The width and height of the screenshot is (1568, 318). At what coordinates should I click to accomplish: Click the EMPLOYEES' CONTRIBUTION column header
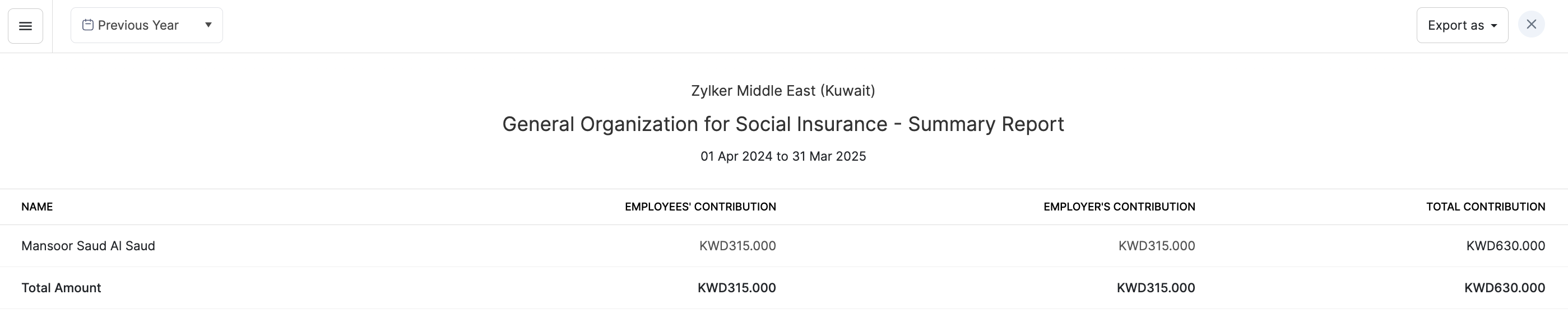(x=700, y=207)
